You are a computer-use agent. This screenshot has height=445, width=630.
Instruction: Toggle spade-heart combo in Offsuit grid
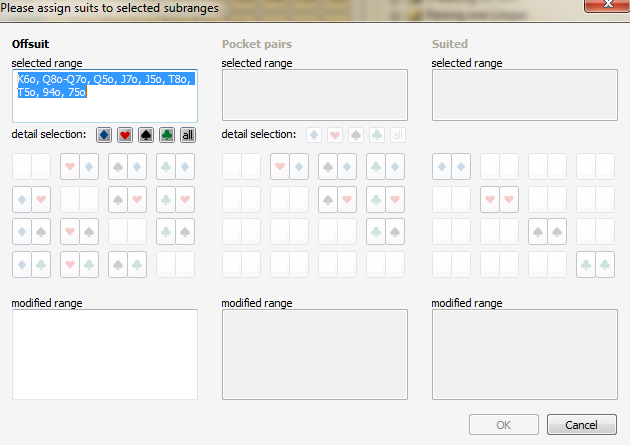(127, 199)
